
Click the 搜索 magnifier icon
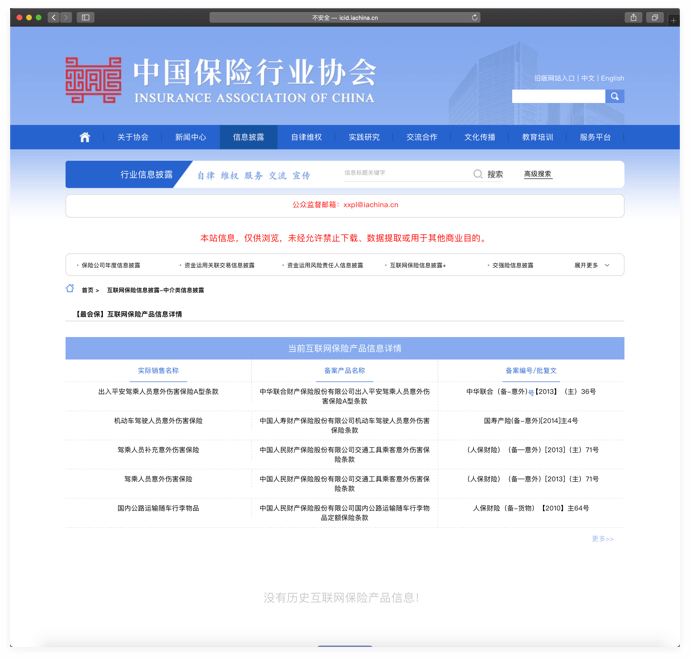tap(478, 174)
